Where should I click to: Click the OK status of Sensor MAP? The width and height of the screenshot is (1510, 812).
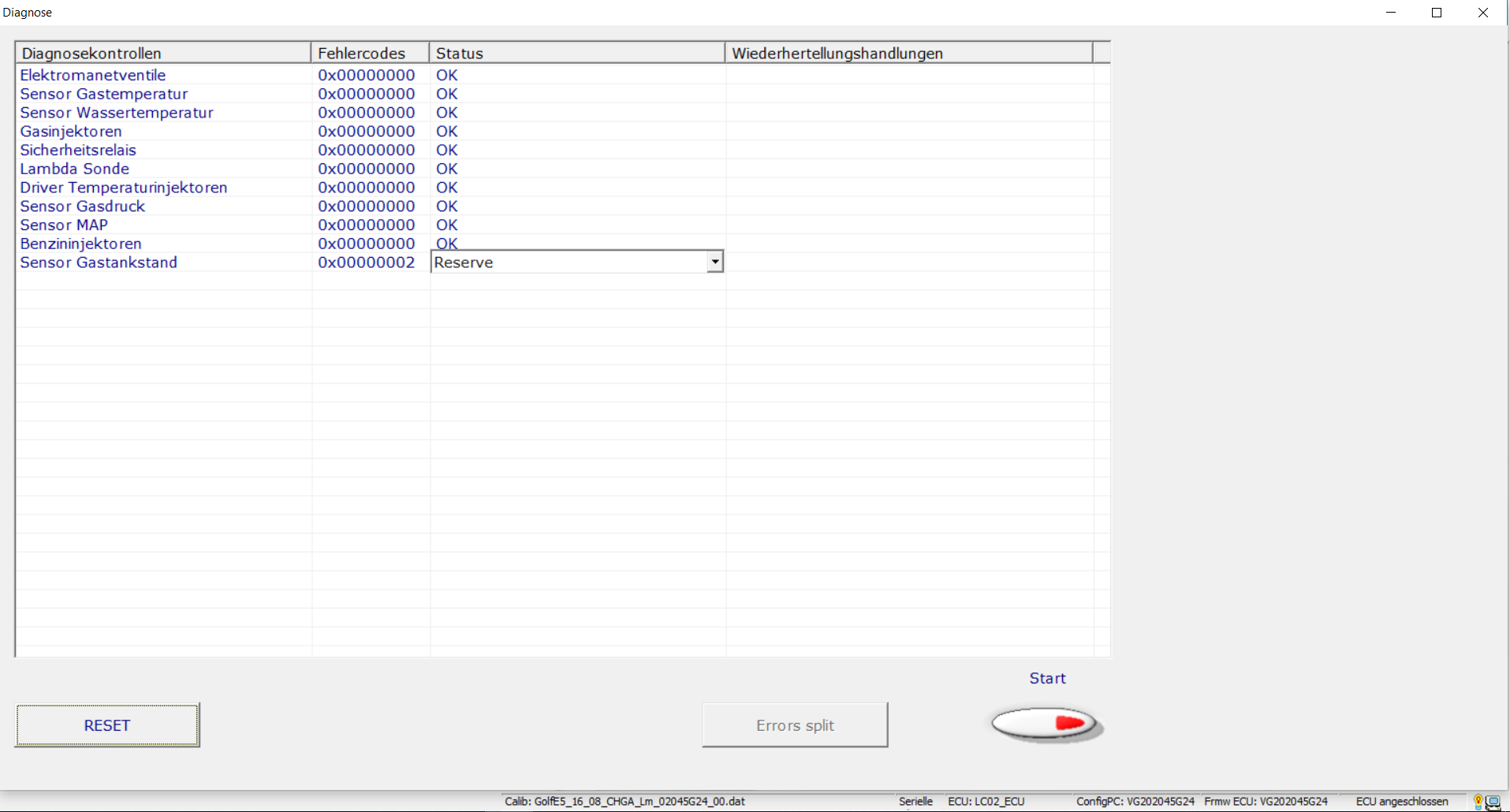(x=447, y=225)
